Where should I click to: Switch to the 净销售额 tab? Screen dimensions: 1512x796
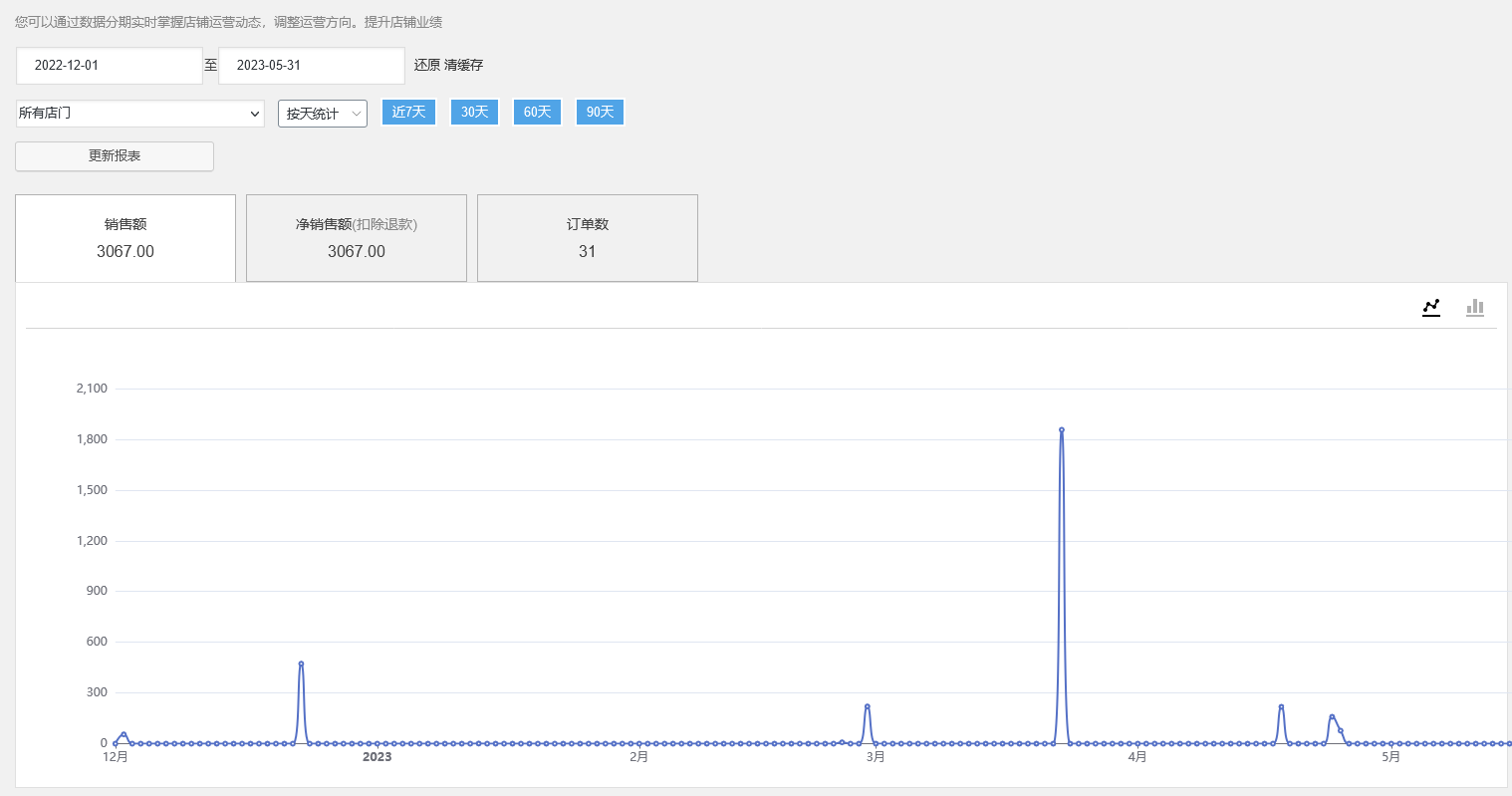(x=357, y=238)
